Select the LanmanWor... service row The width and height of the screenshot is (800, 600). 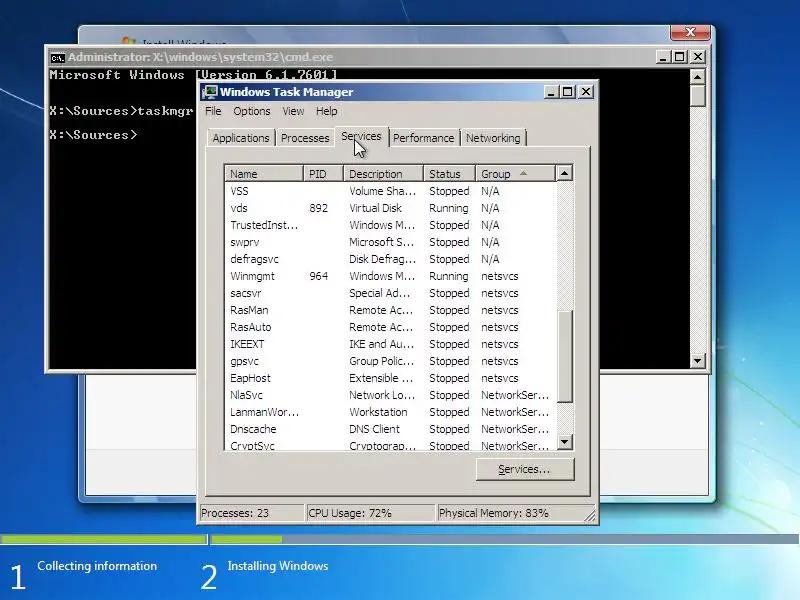(x=391, y=412)
